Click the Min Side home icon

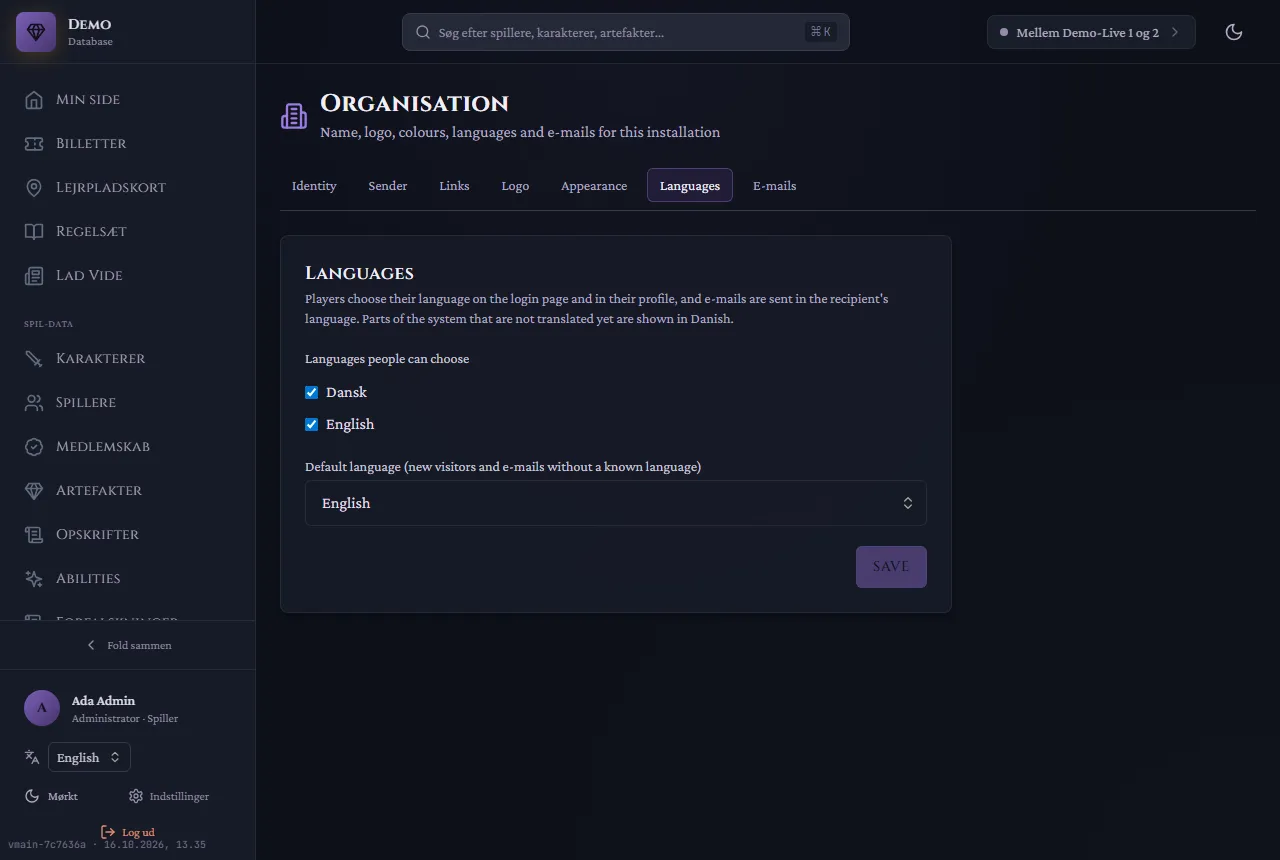[34, 99]
